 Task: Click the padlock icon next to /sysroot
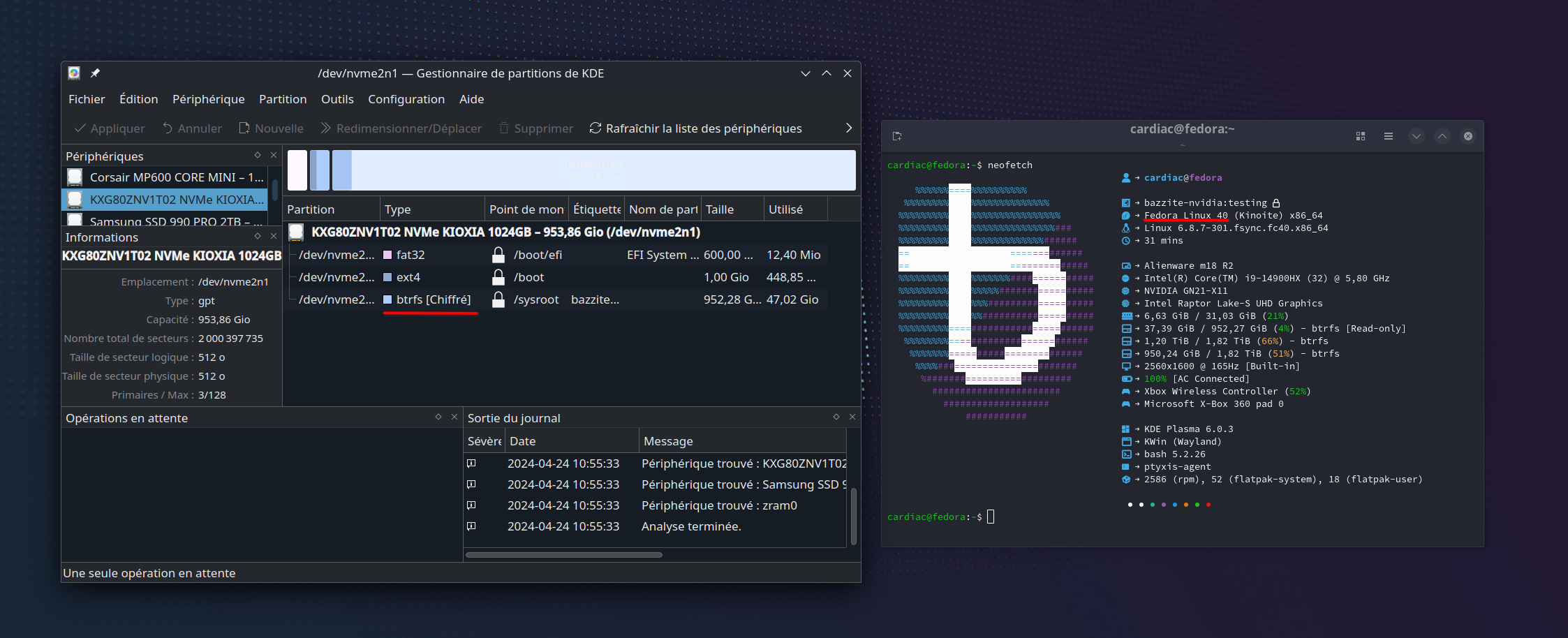coord(498,299)
